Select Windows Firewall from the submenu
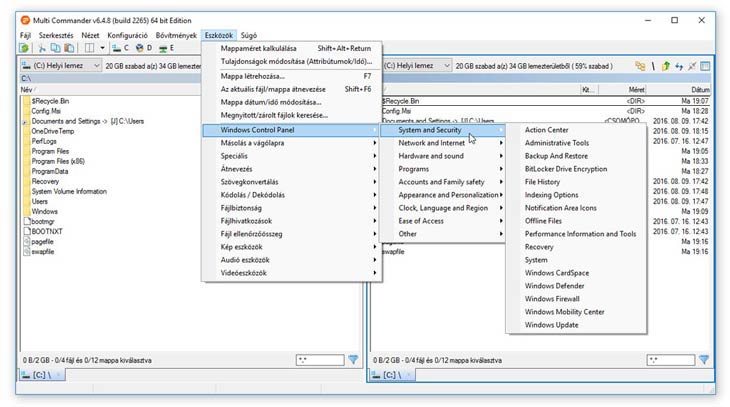The width and height of the screenshot is (730, 407). click(x=552, y=298)
